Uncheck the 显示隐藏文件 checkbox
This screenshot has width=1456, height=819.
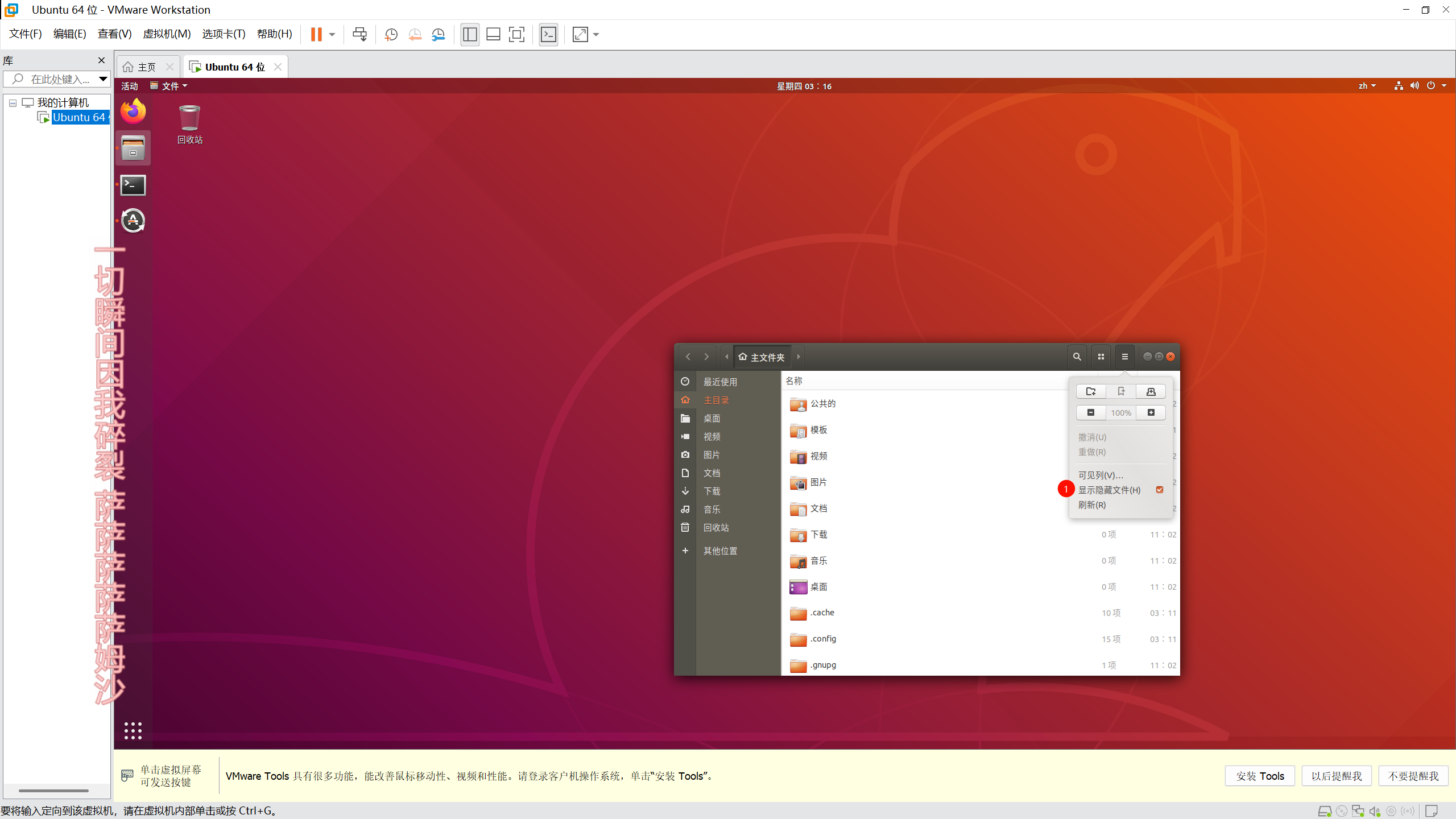tap(1160, 490)
